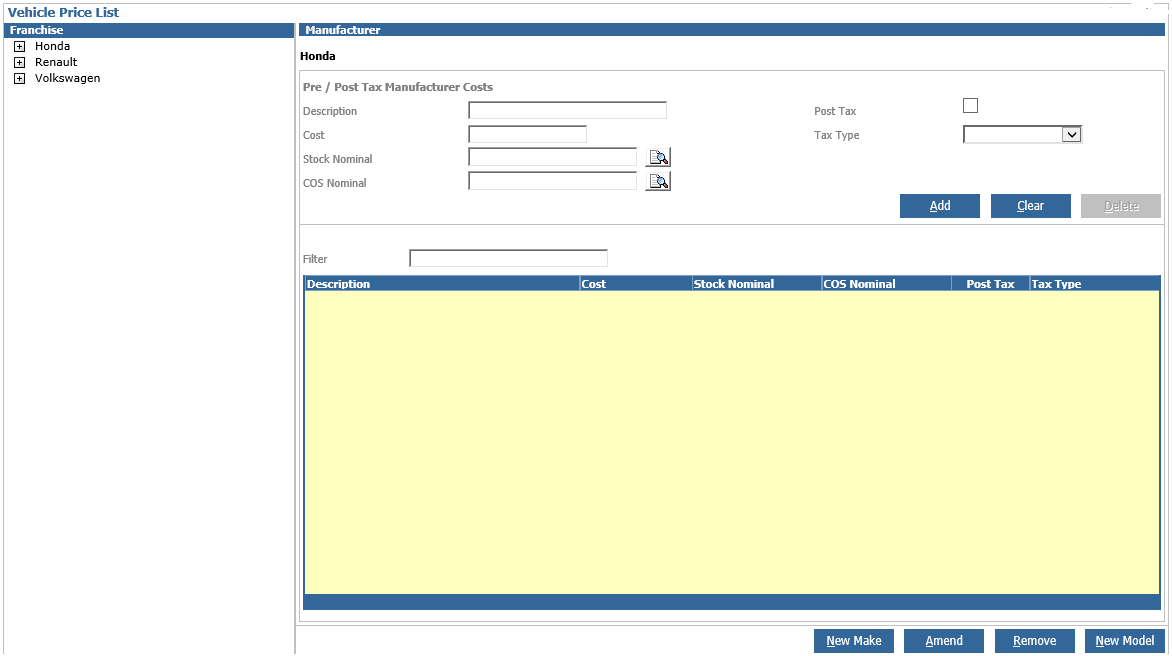
Task: Focus the Stock Nominal input field
Action: [552, 158]
